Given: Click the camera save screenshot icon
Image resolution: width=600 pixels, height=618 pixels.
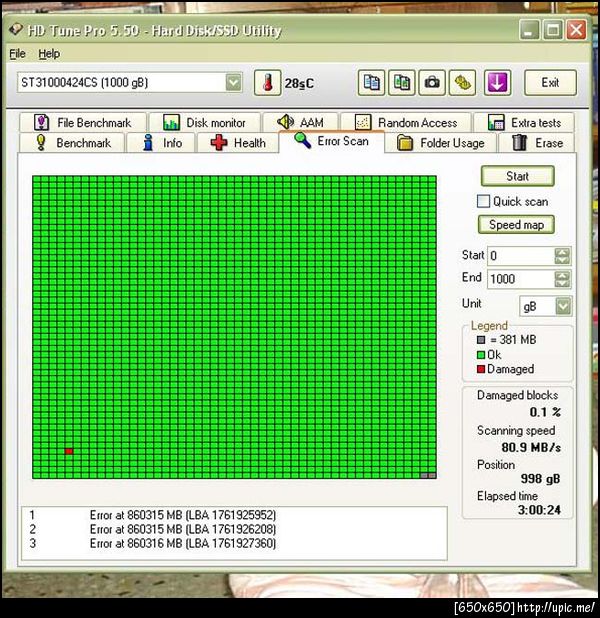Looking at the screenshot, I should (x=432, y=83).
